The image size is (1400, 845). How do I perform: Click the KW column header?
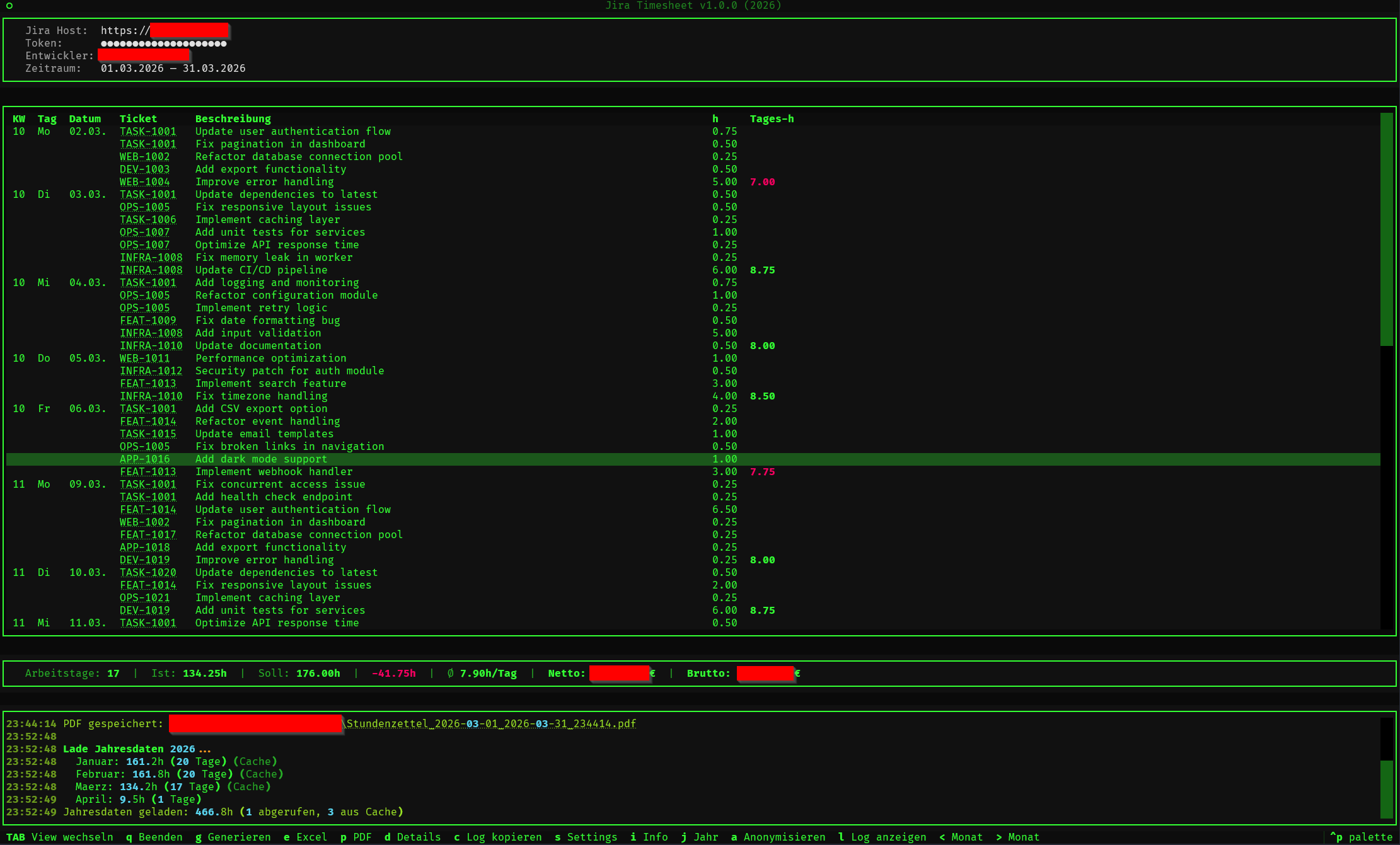pos(19,118)
